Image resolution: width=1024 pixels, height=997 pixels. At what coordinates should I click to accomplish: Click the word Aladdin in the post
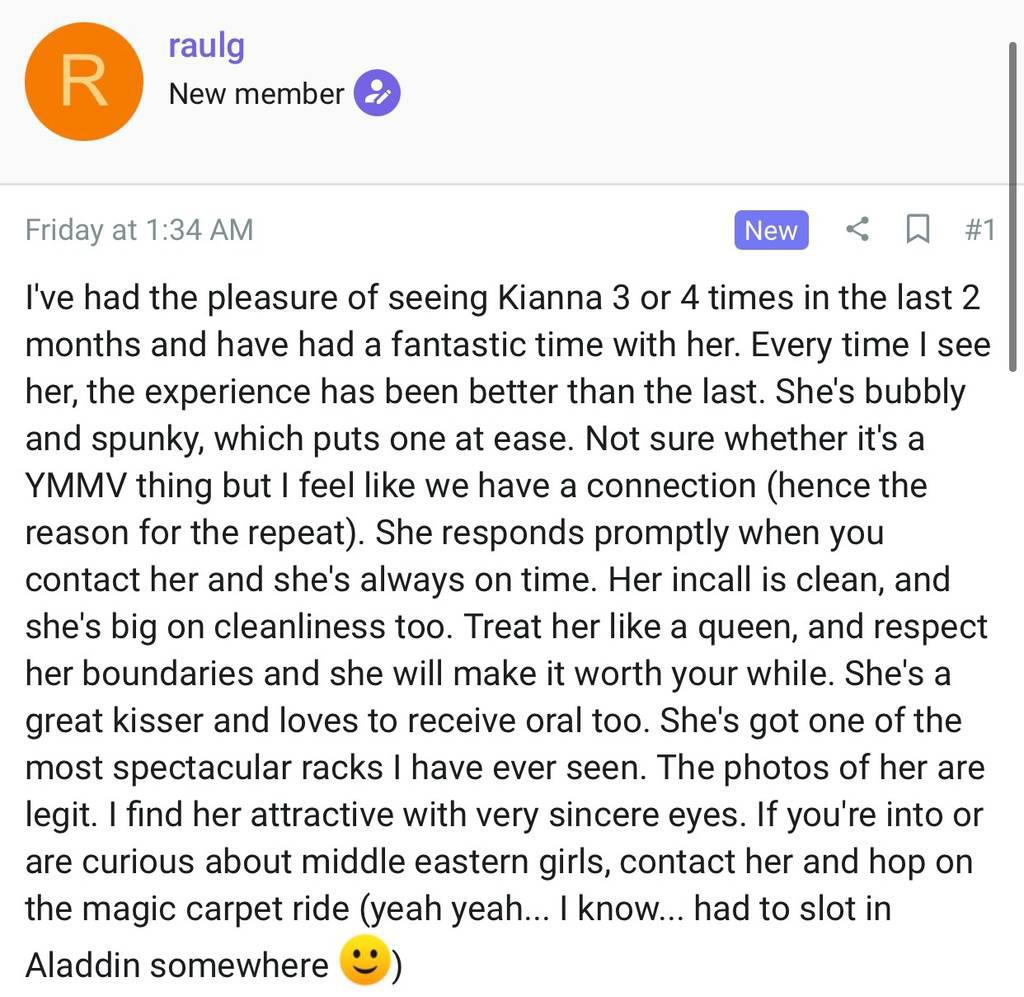coord(83,965)
